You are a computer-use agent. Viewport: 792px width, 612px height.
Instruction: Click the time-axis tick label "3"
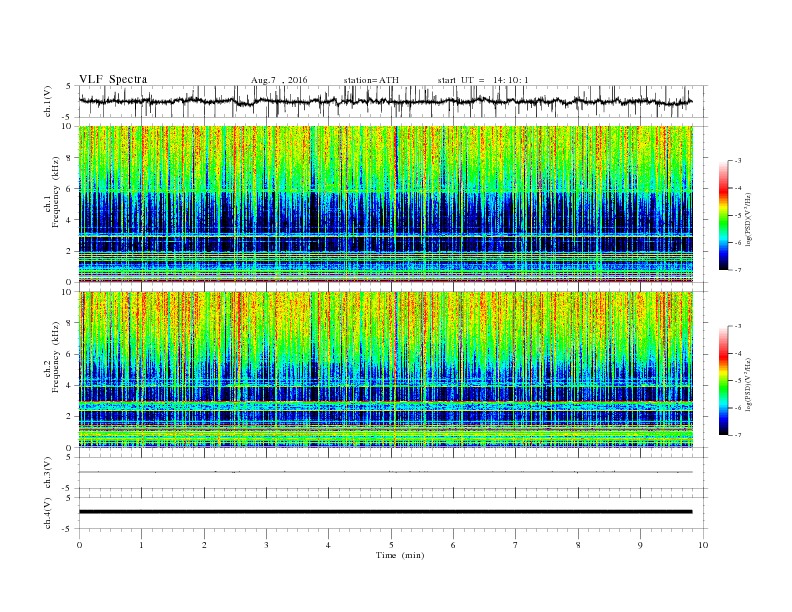point(266,545)
